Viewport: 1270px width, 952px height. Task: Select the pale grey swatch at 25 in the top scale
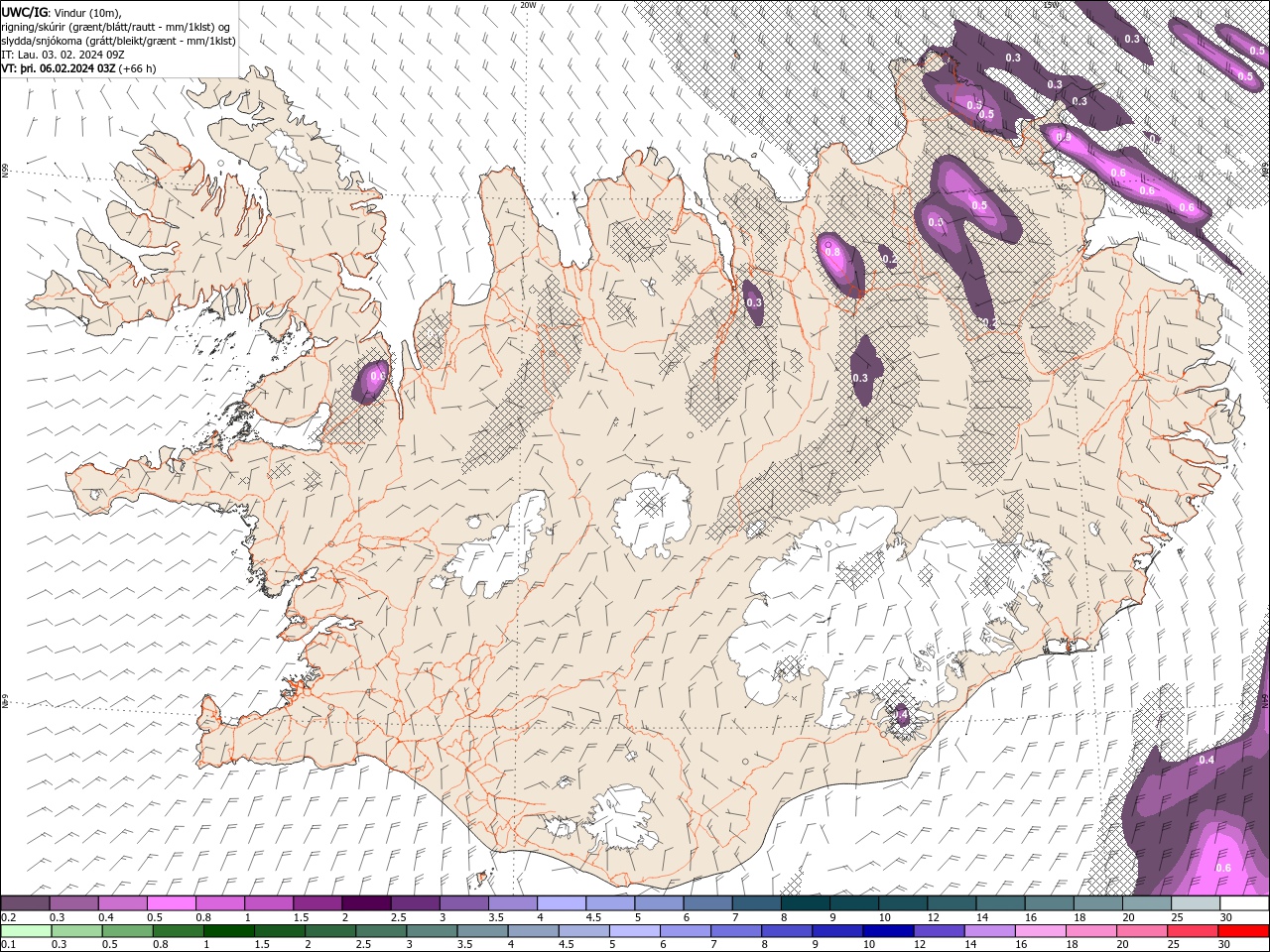[x=1196, y=903]
